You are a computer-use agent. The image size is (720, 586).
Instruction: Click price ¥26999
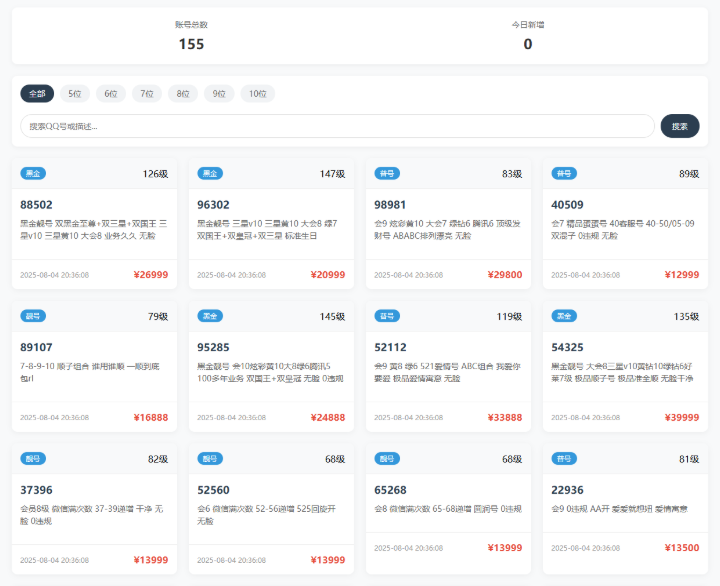tap(151, 275)
